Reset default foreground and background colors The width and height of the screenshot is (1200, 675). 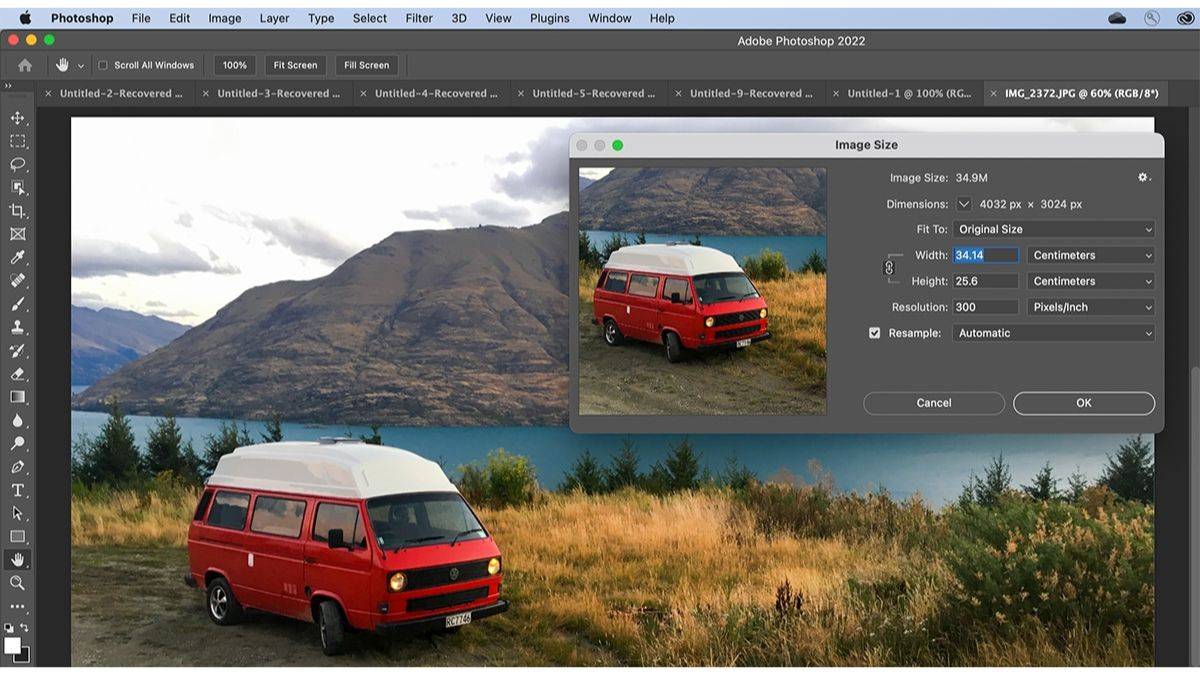9,629
